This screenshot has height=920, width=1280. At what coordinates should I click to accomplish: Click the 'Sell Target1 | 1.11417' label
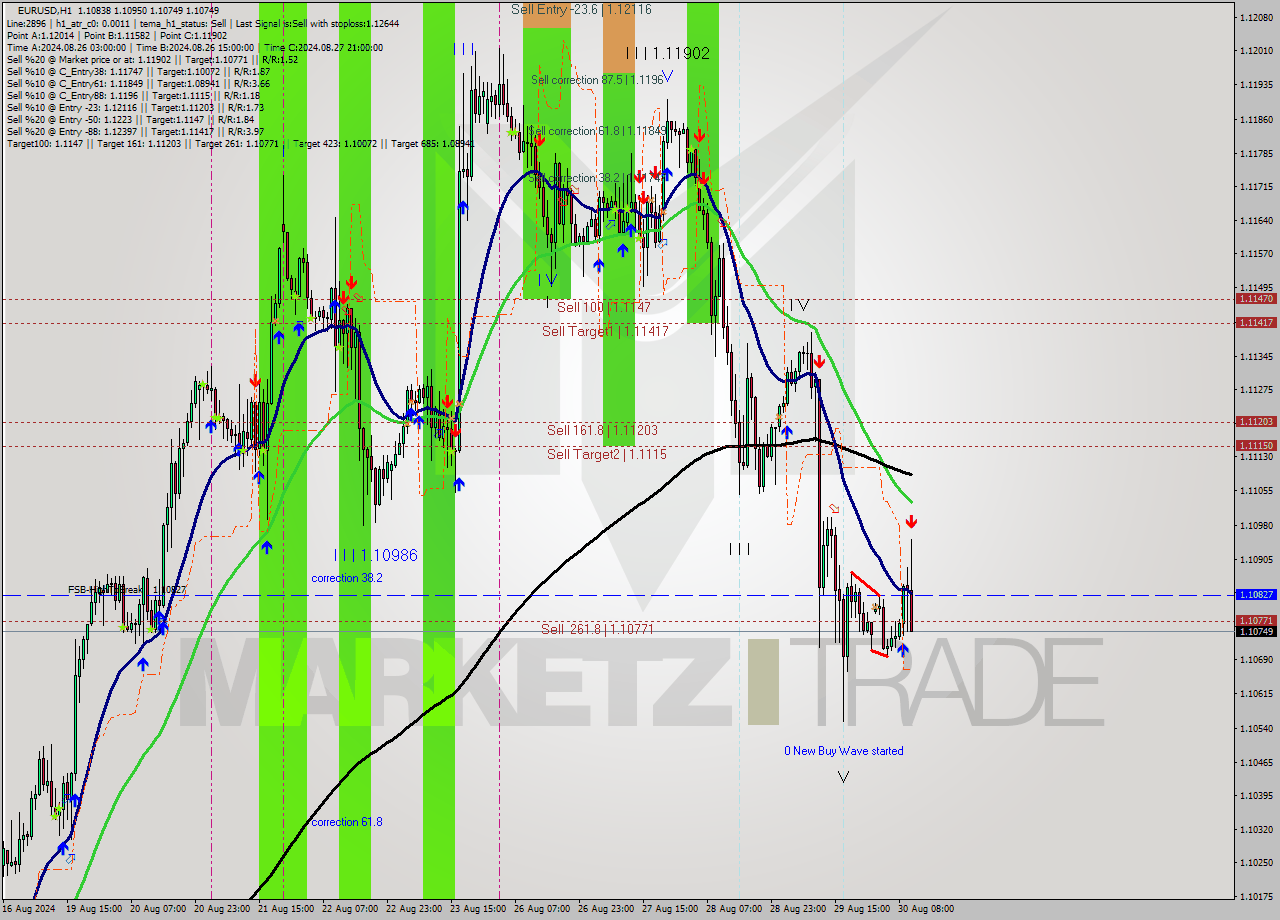point(605,331)
